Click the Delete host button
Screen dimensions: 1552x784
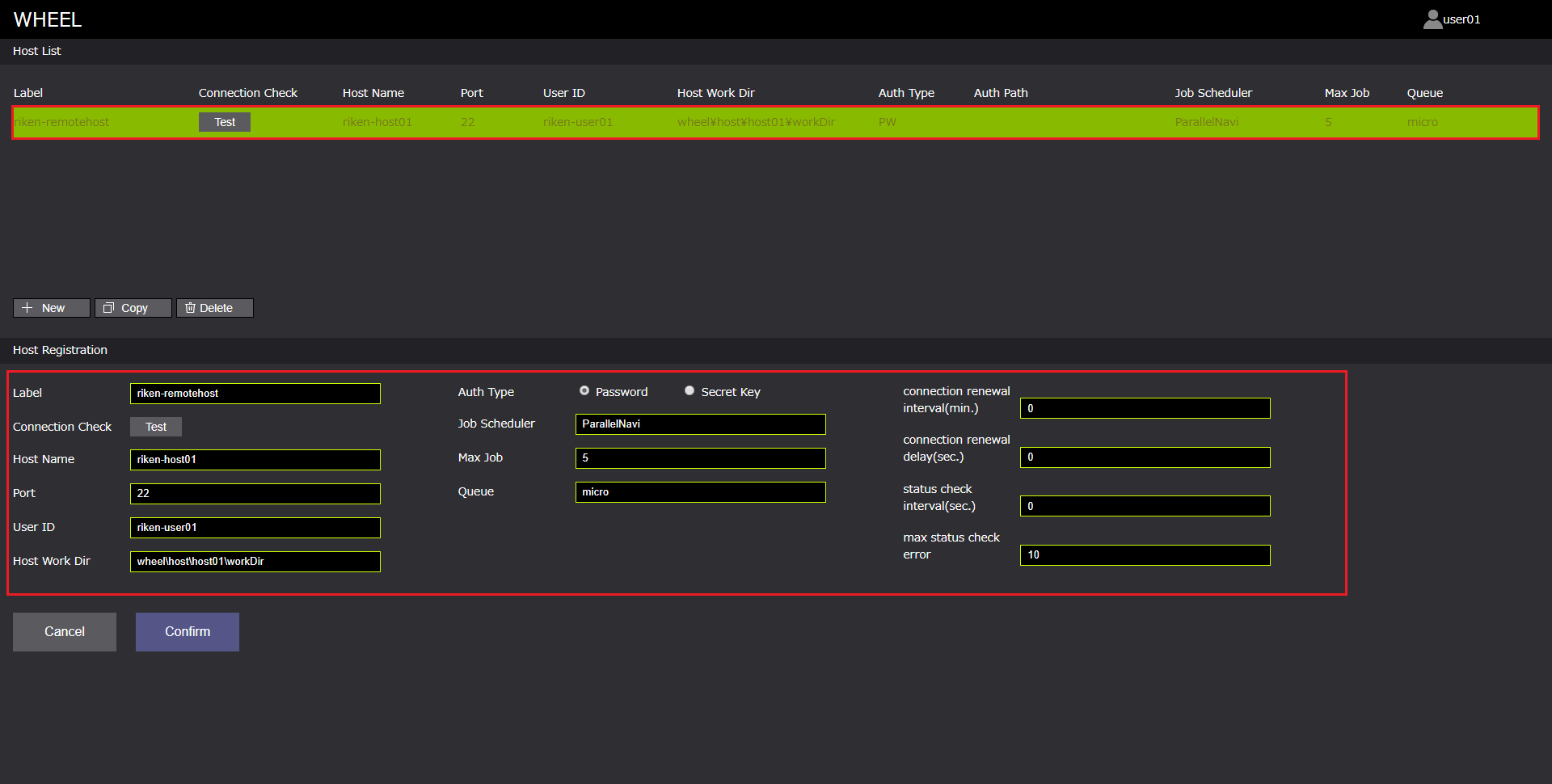(x=214, y=308)
